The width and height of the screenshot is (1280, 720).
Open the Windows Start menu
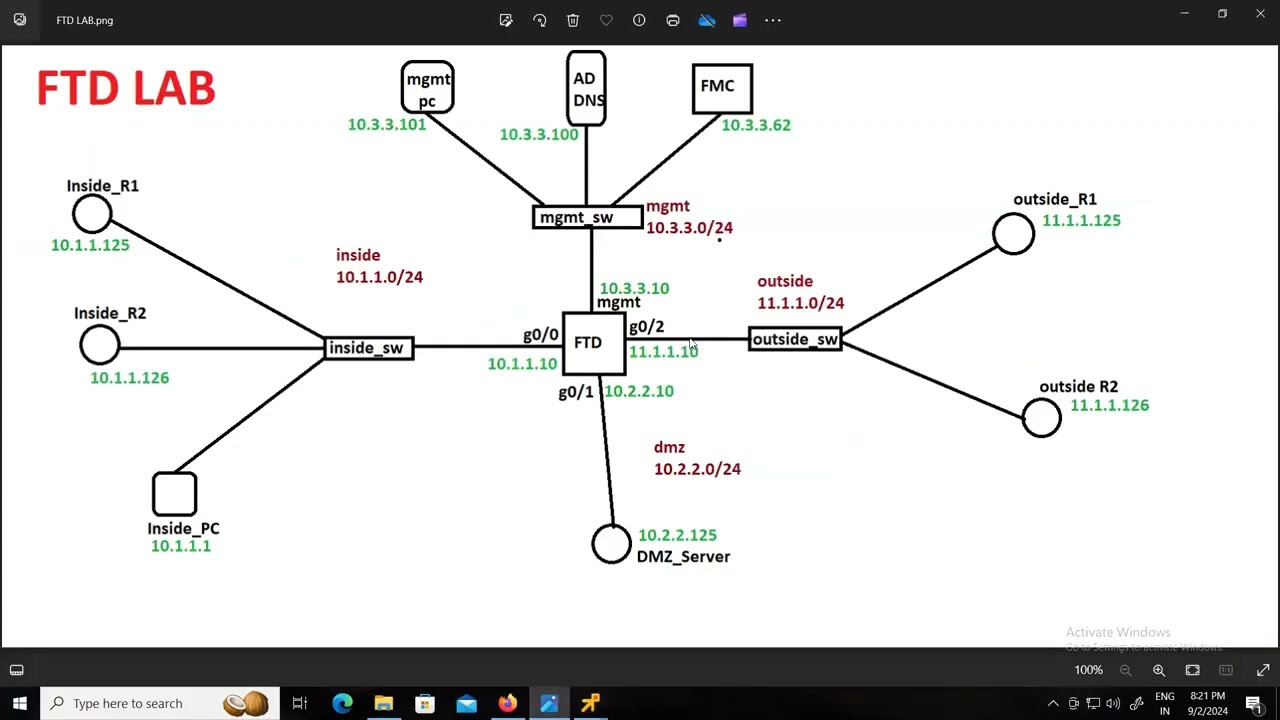(20, 703)
